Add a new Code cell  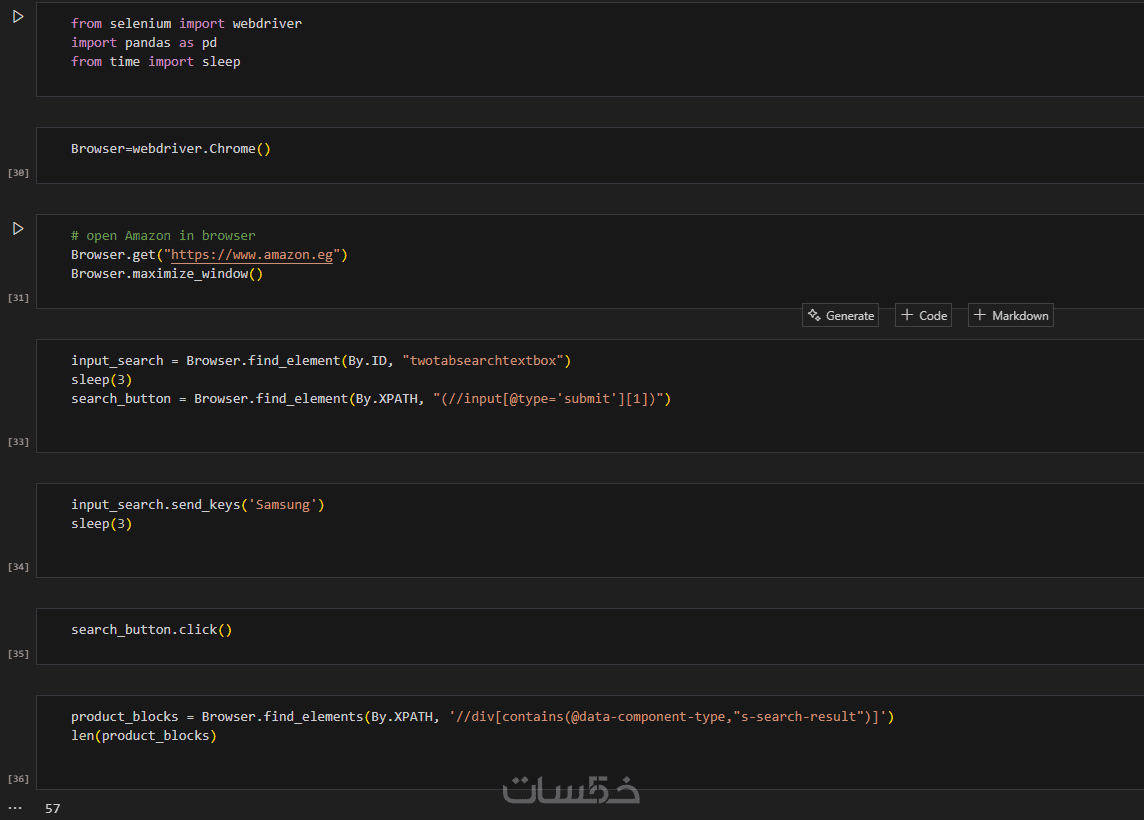(922, 316)
